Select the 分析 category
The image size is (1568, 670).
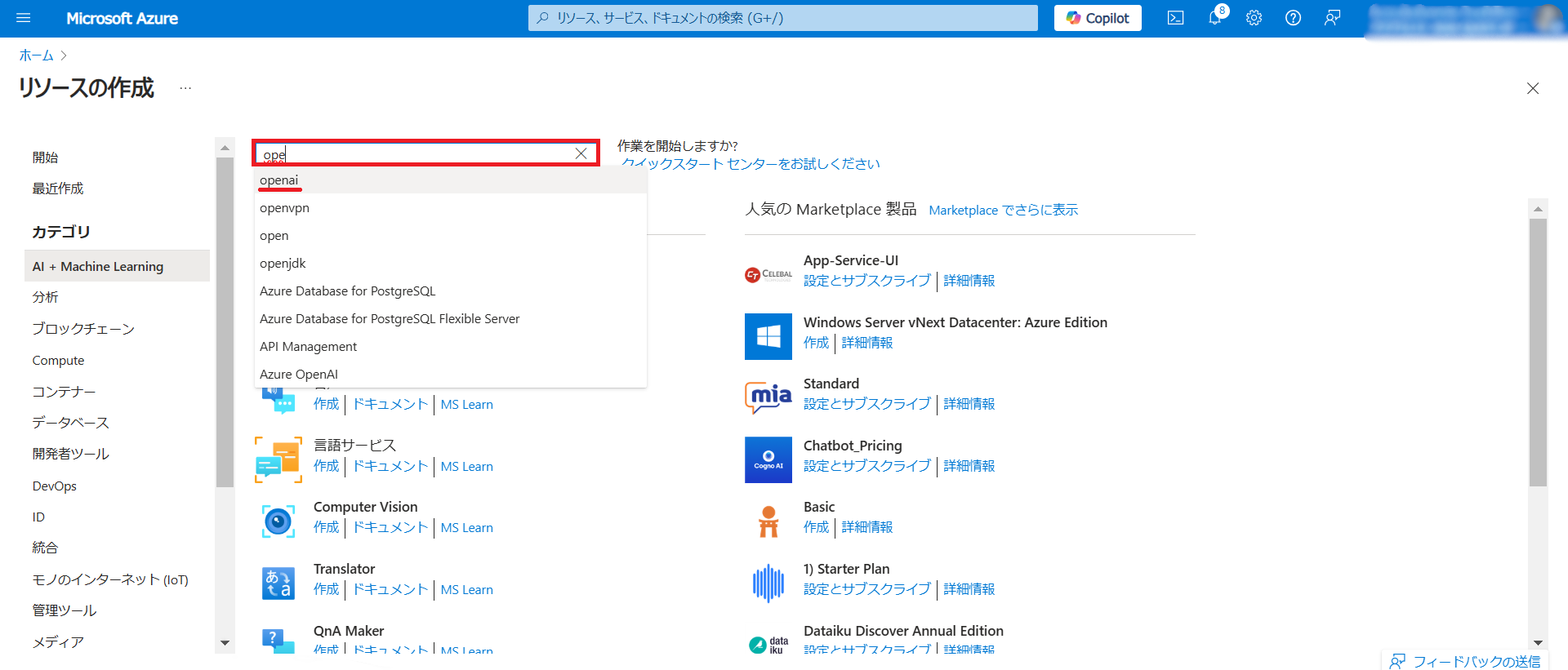tap(117, 297)
